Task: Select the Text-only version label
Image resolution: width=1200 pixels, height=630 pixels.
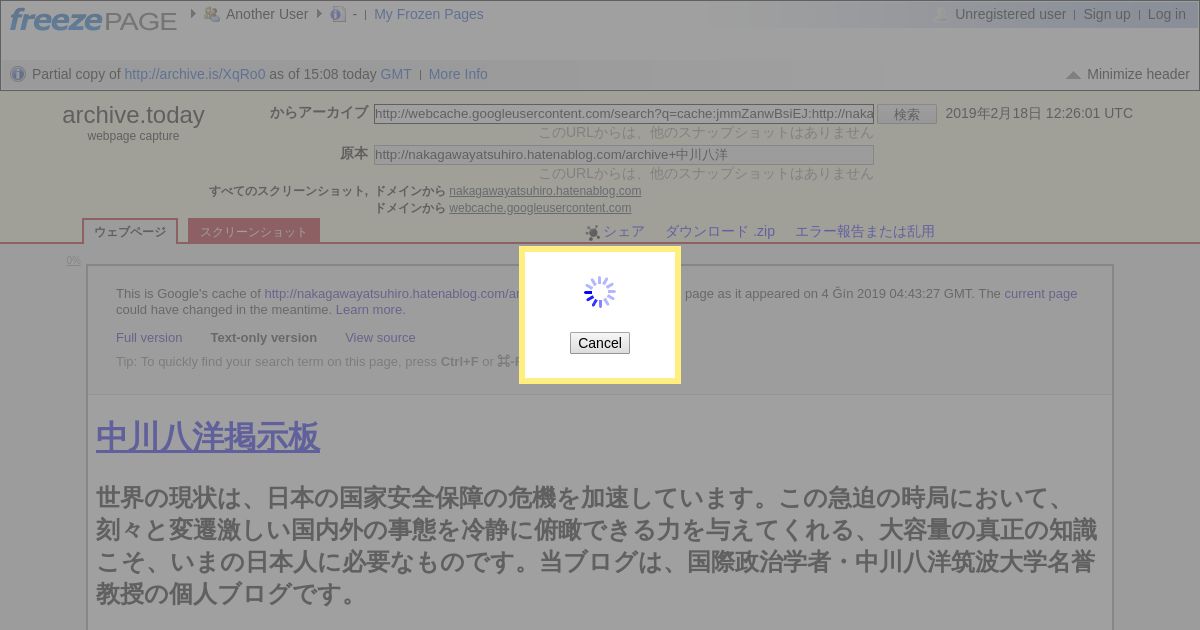Action: point(264,338)
